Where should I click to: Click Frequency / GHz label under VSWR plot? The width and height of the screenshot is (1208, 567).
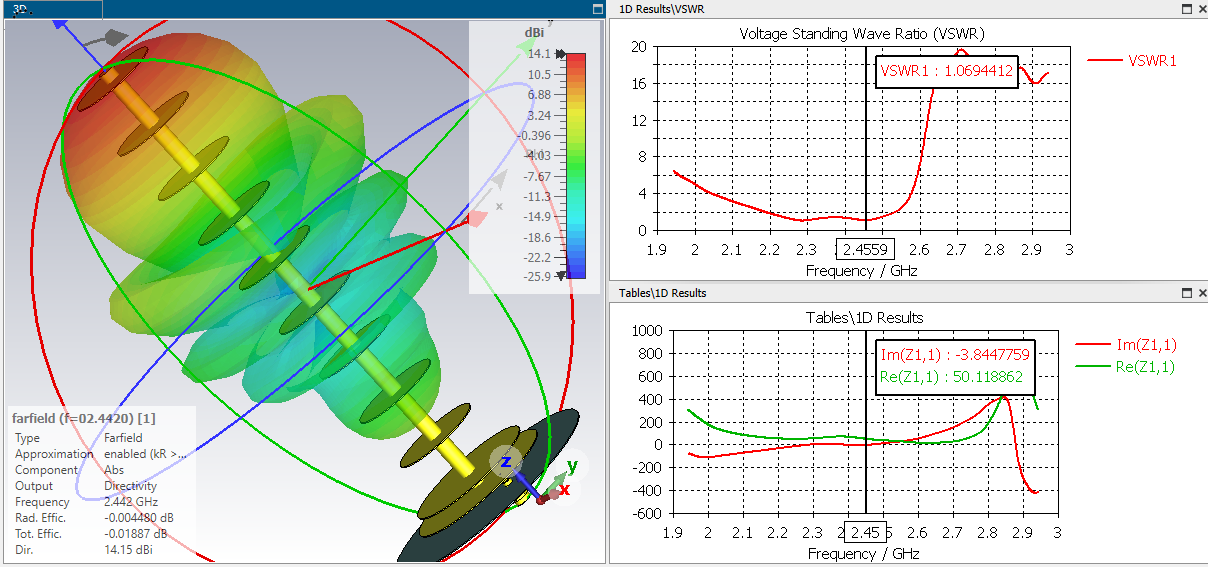tap(861, 270)
